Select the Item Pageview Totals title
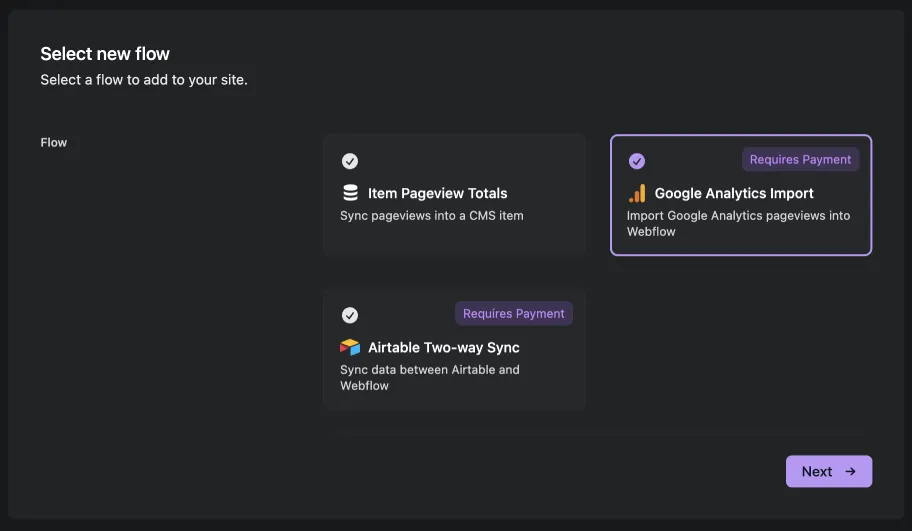The height and width of the screenshot is (531, 912). pos(437,193)
